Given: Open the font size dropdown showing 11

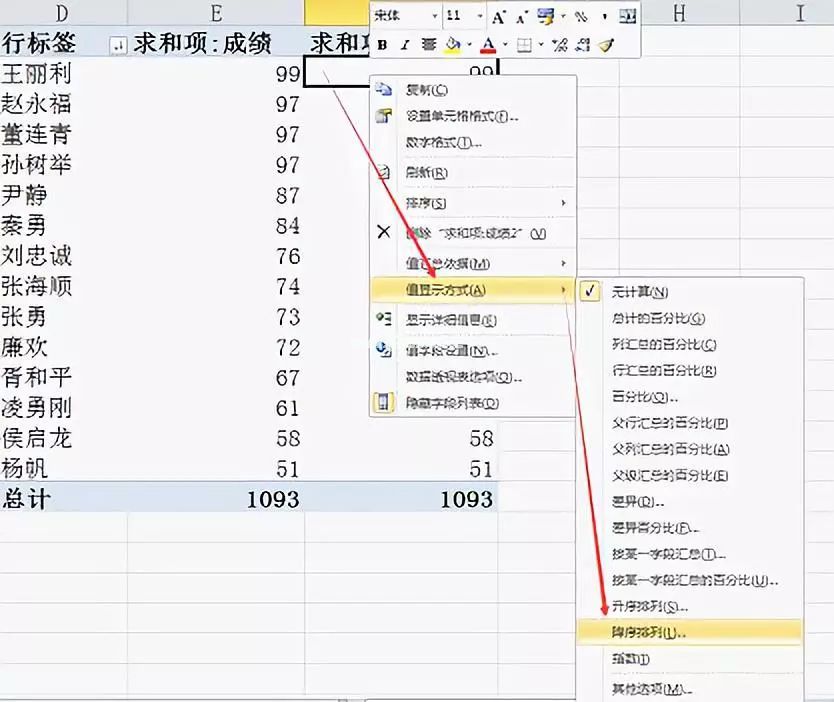Looking at the screenshot, I should 480,17.
